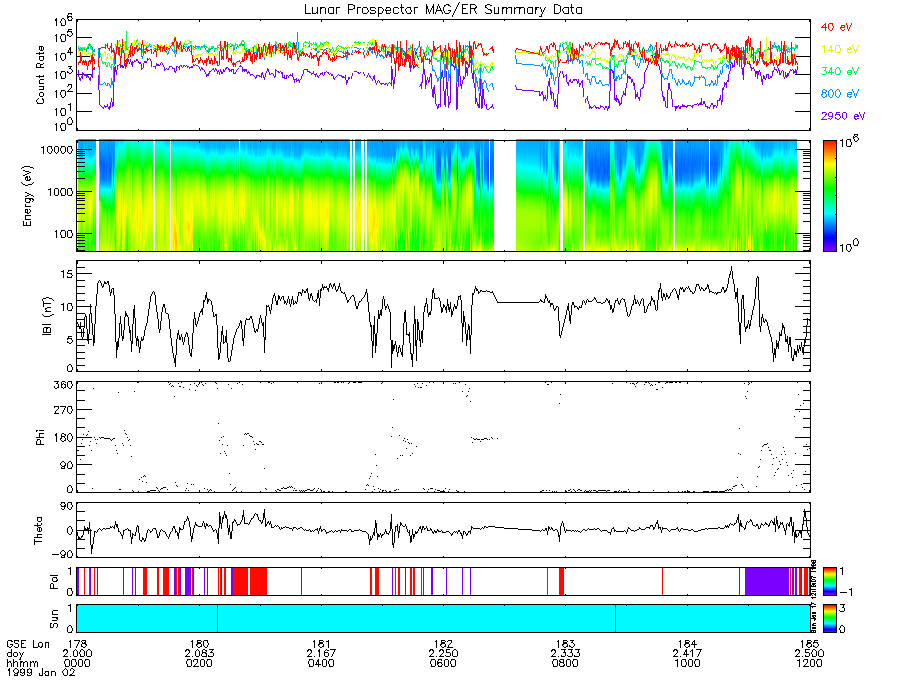The height and width of the screenshot is (700, 900).
Task: Click the doy row label
Action: [x=15, y=654]
